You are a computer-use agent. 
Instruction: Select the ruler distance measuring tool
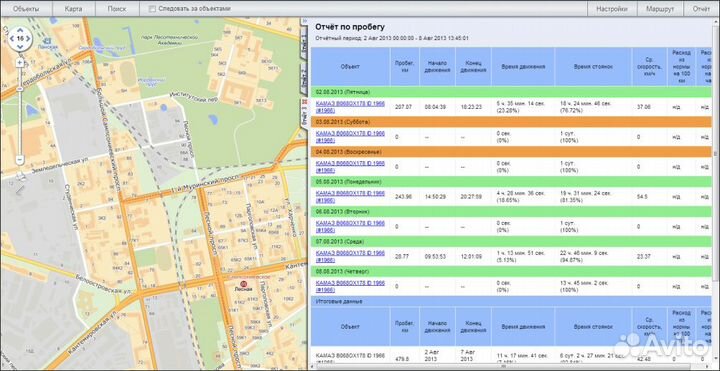21,190
